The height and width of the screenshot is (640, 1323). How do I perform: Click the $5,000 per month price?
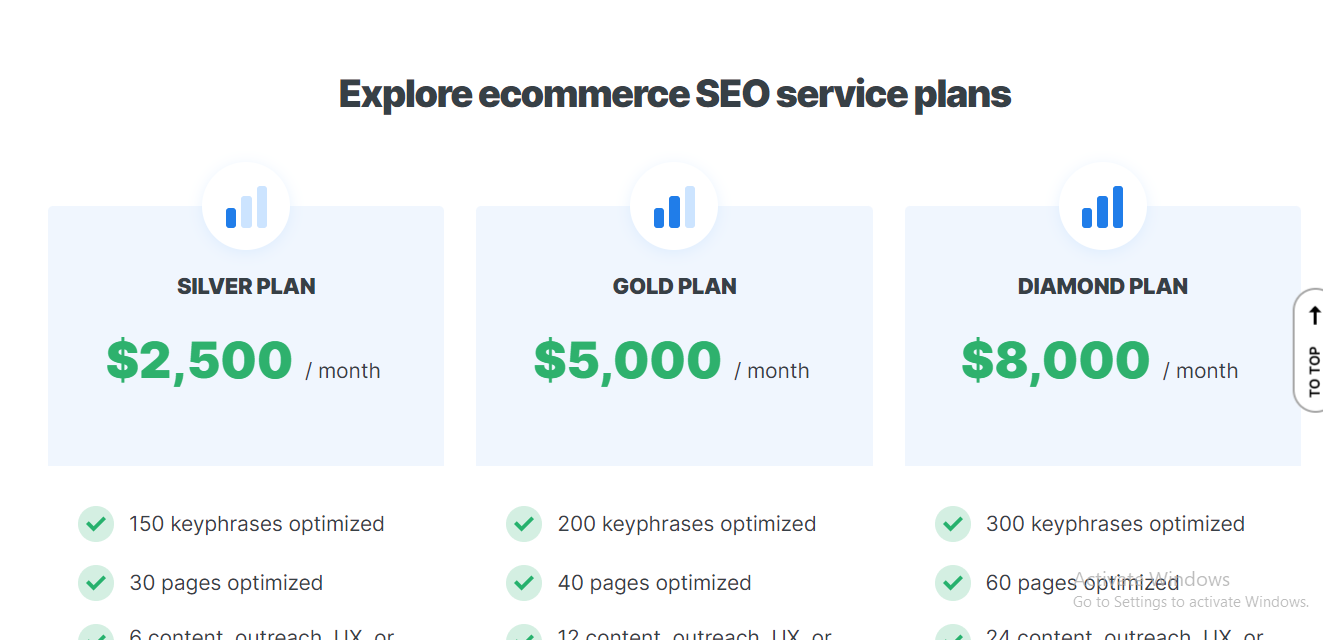point(628,361)
